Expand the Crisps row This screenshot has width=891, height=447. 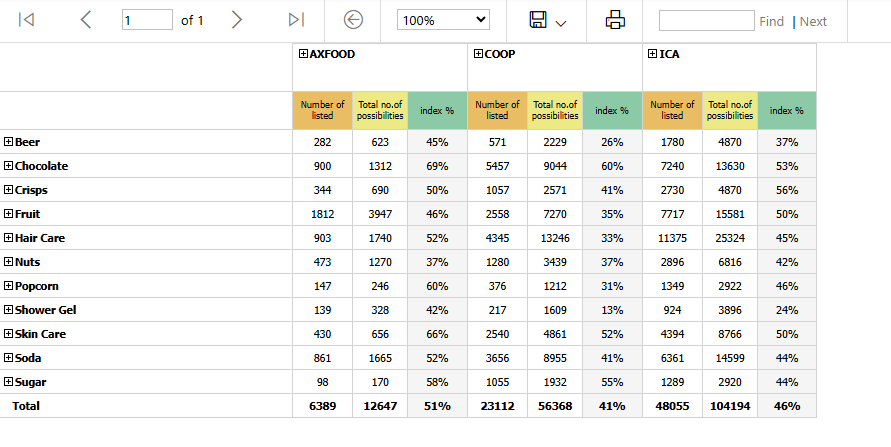tap(9, 190)
